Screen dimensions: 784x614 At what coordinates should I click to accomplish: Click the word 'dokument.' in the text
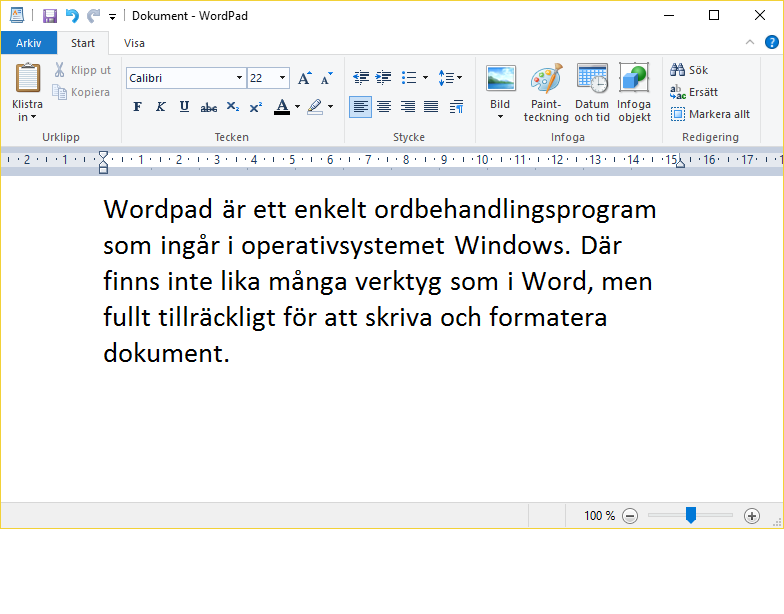(x=166, y=353)
